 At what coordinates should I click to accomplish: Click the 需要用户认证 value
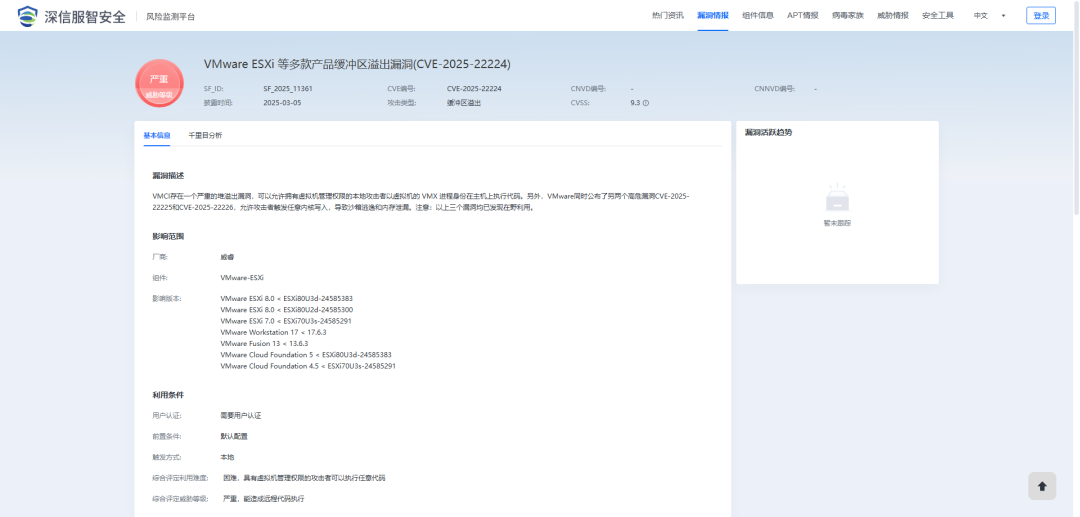[x=240, y=416]
